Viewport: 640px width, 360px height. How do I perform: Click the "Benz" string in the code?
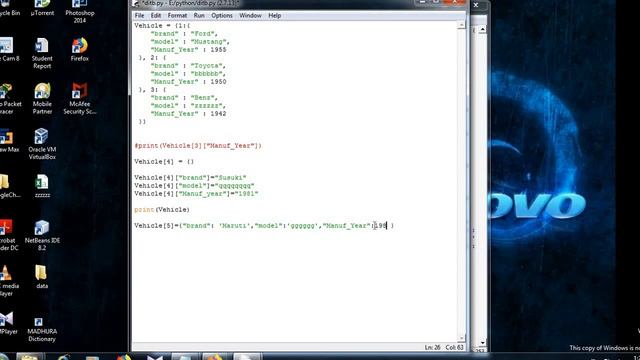pos(204,98)
